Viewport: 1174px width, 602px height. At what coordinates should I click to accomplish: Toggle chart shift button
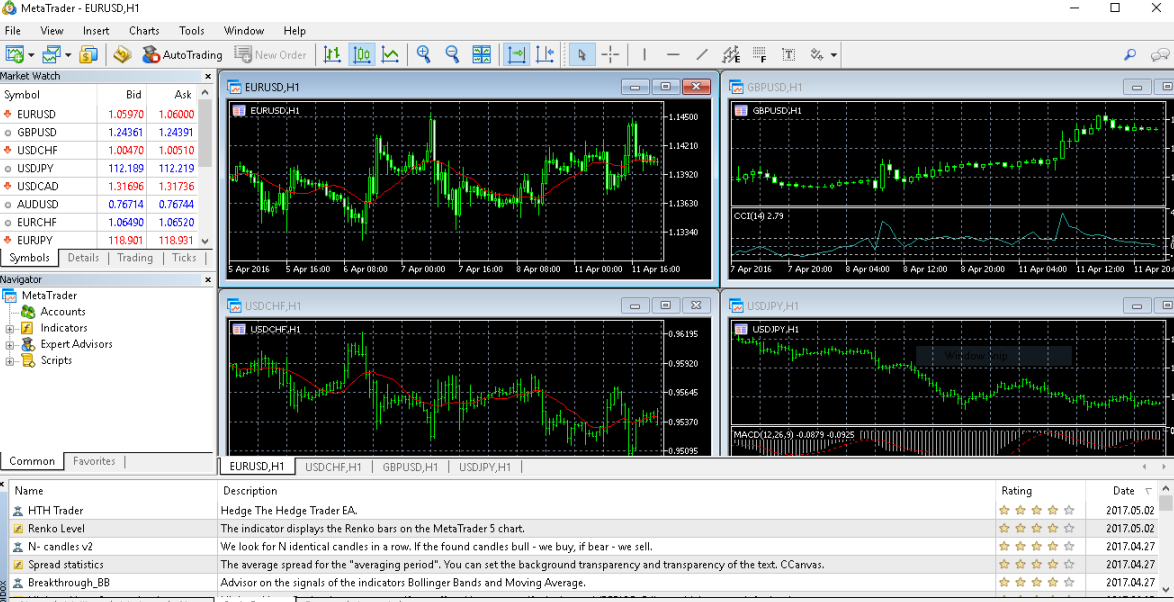point(545,55)
